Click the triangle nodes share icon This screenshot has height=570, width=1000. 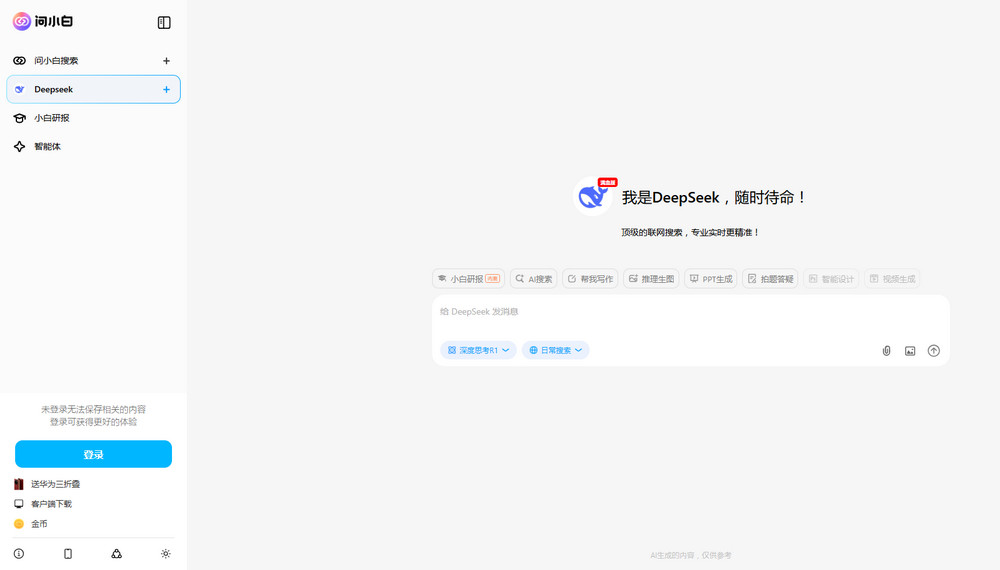(x=117, y=553)
